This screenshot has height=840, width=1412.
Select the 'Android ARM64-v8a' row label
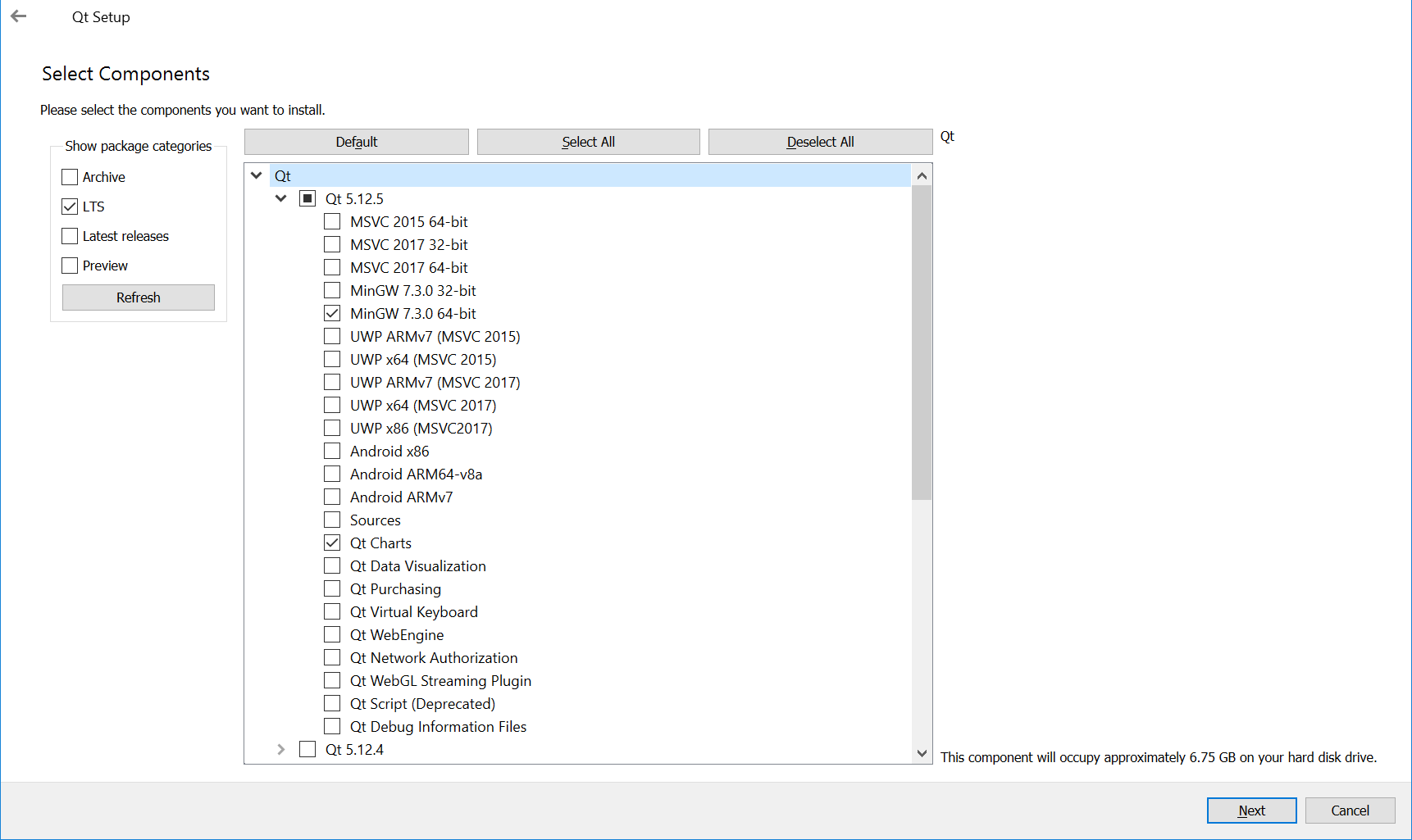(x=416, y=474)
